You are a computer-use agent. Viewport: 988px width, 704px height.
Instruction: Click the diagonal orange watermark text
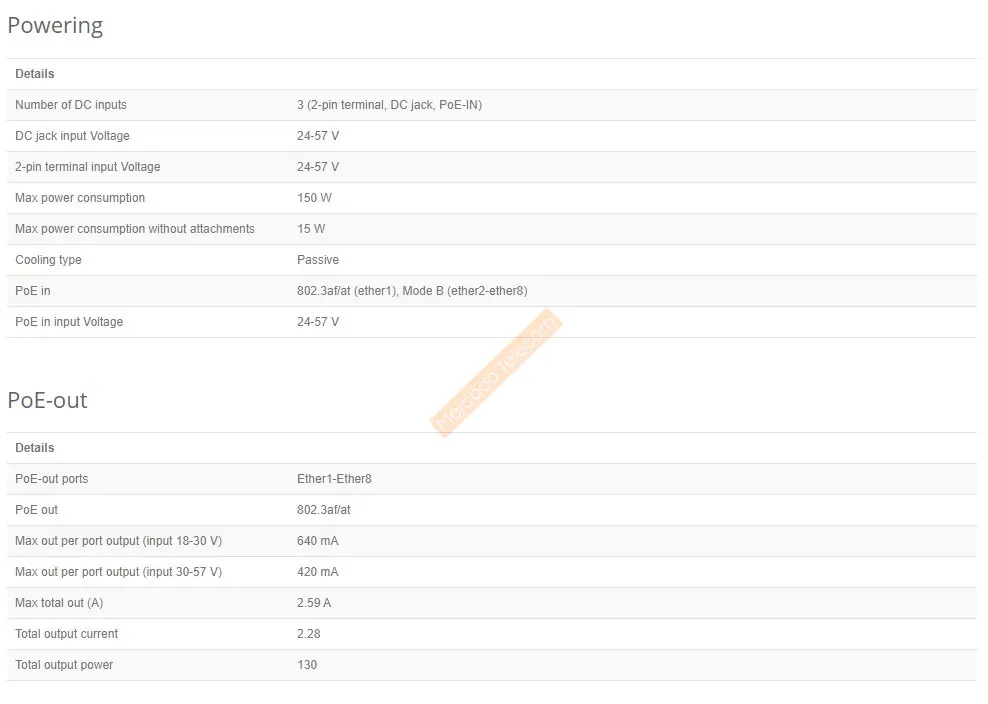coord(497,372)
